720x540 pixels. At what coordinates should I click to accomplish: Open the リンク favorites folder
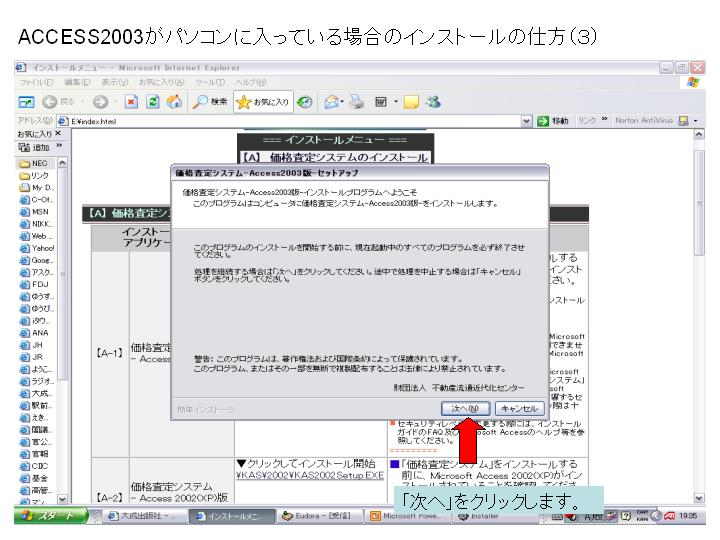[34, 175]
